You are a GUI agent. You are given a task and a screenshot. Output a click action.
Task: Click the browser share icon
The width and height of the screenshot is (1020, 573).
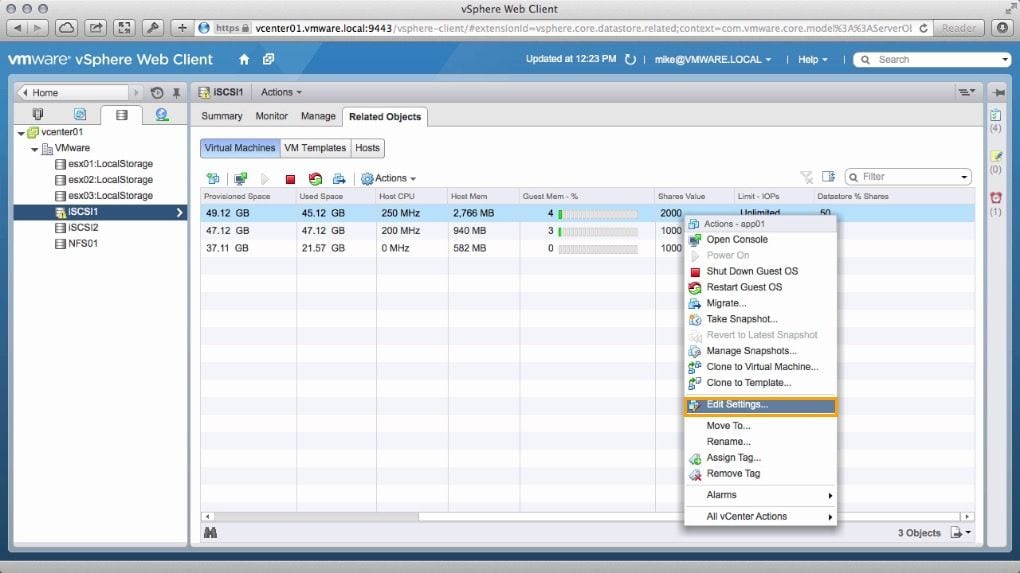click(95, 28)
